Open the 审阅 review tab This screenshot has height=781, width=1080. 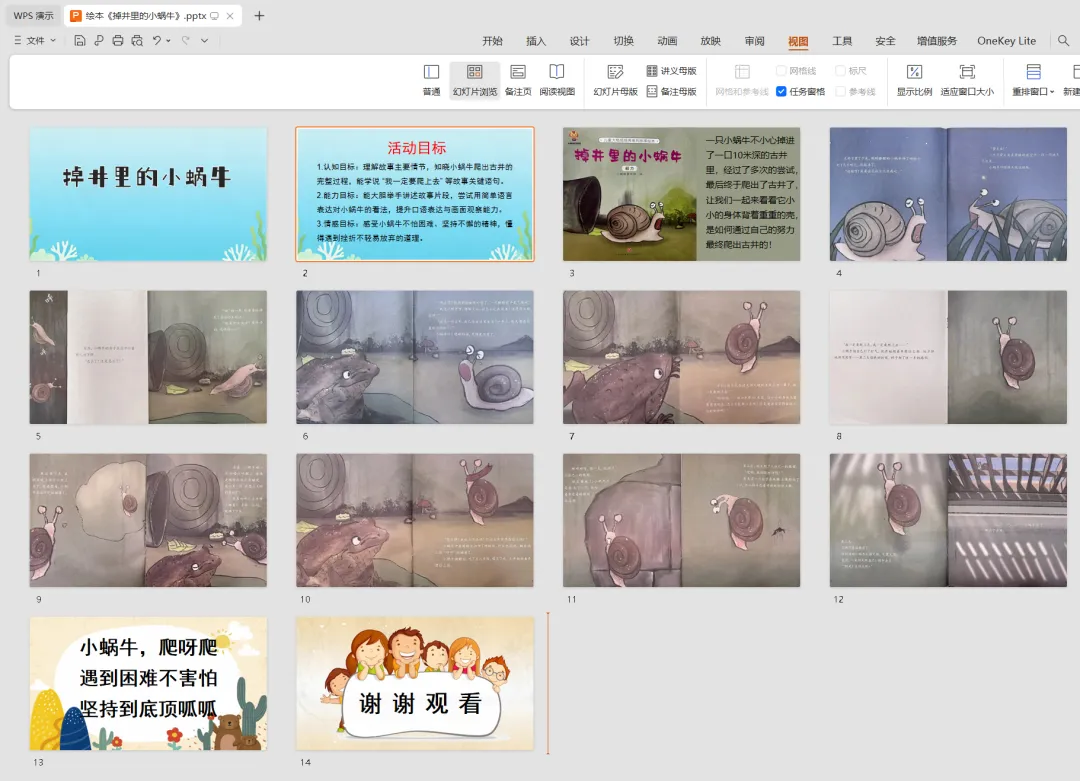(754, 41)
